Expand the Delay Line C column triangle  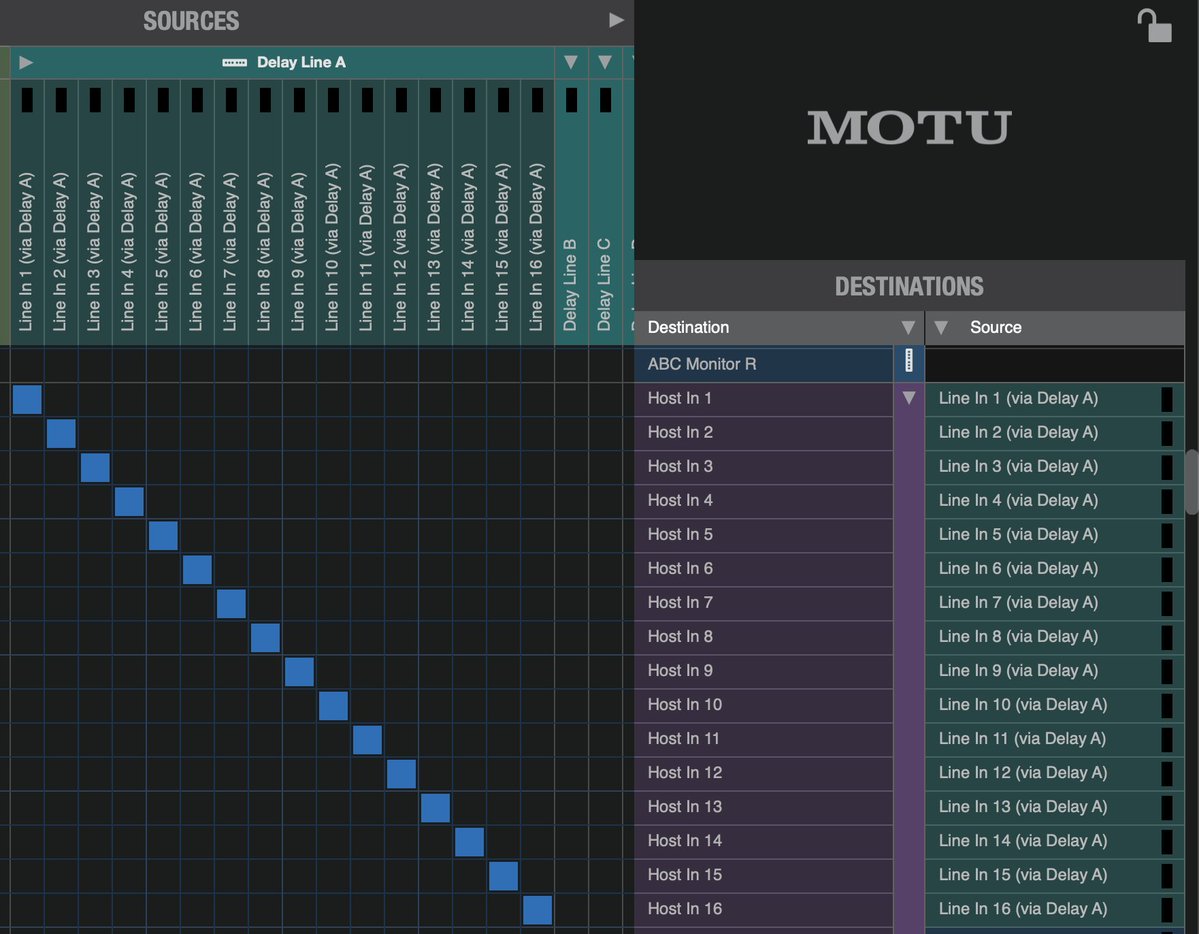click(605, 62)
